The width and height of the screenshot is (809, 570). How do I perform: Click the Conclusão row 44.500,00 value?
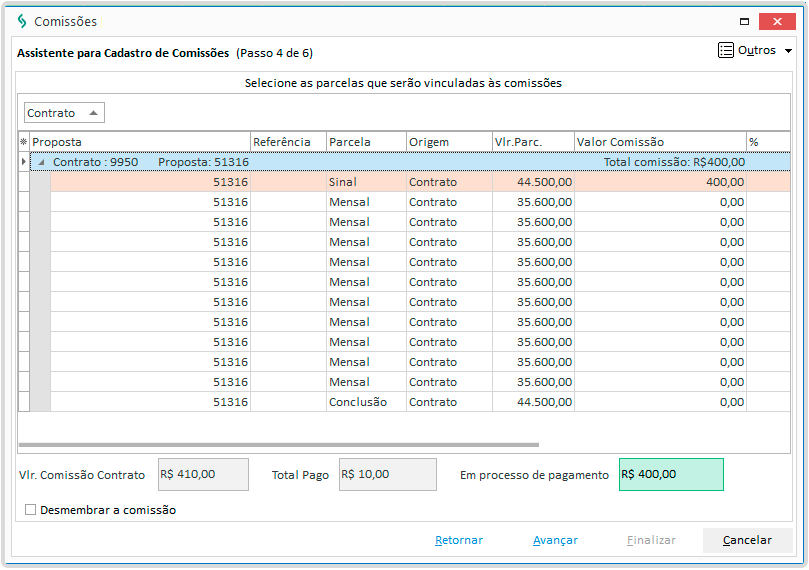(533, 402)
